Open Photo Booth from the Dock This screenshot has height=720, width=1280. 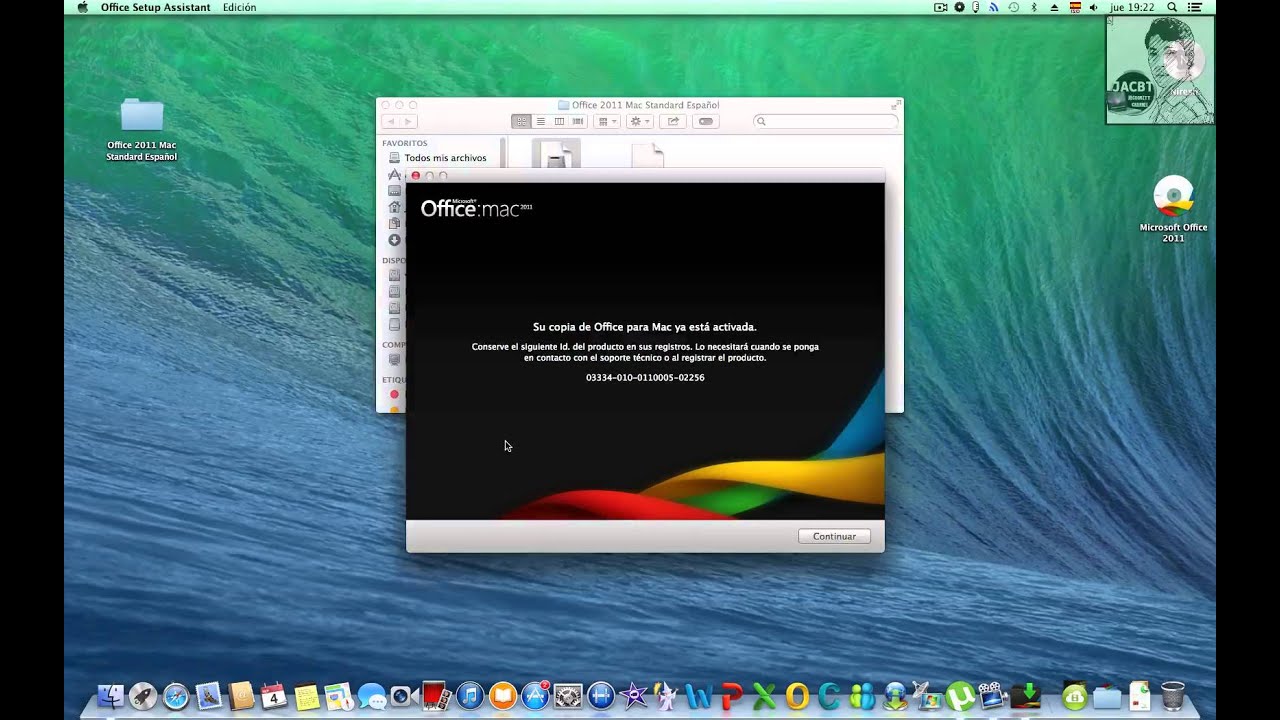click(436, 696)
